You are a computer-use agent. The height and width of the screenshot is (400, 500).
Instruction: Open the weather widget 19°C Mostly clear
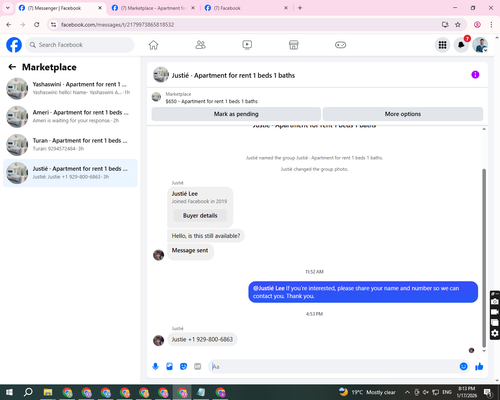367,392
